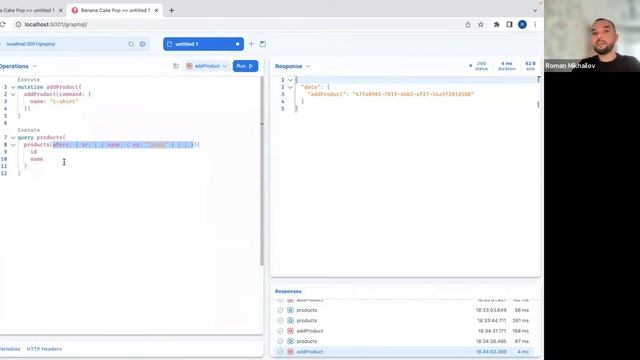Open connection settings gear icon
This screenshot has height=360, width=640.
click(142, 44)
